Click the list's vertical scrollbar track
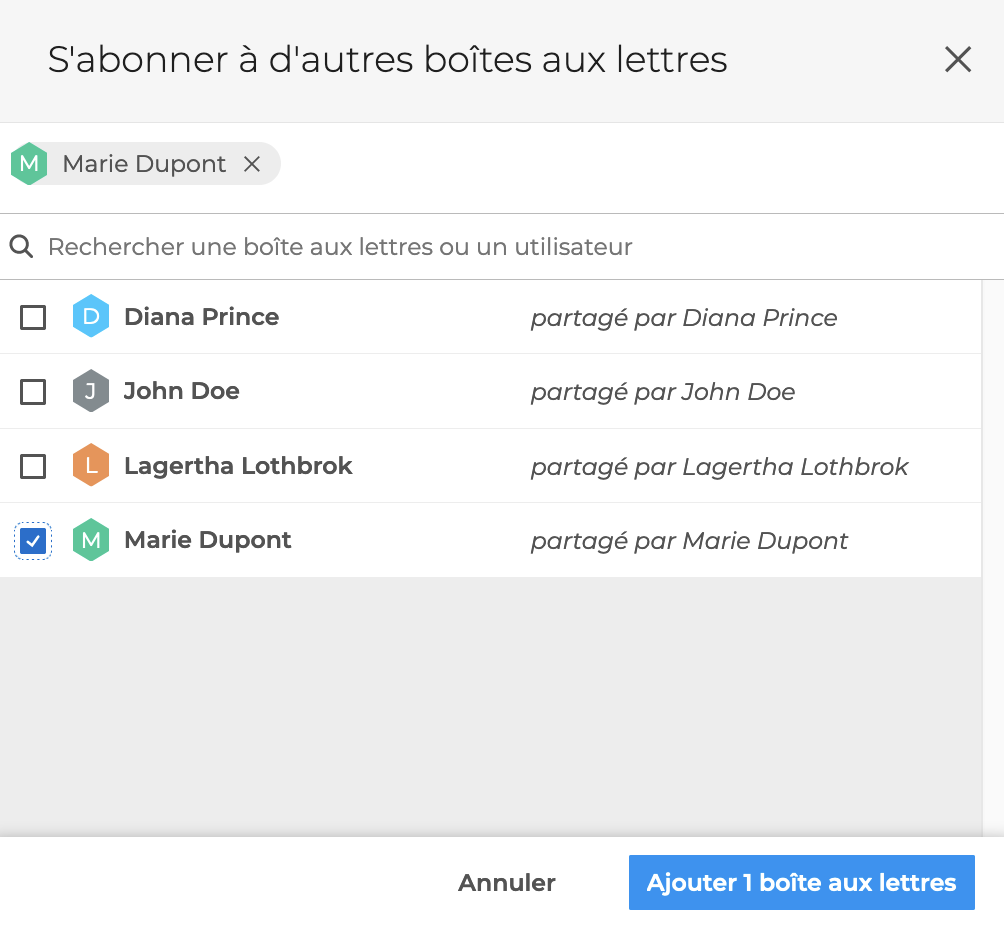 coord(992,600)
